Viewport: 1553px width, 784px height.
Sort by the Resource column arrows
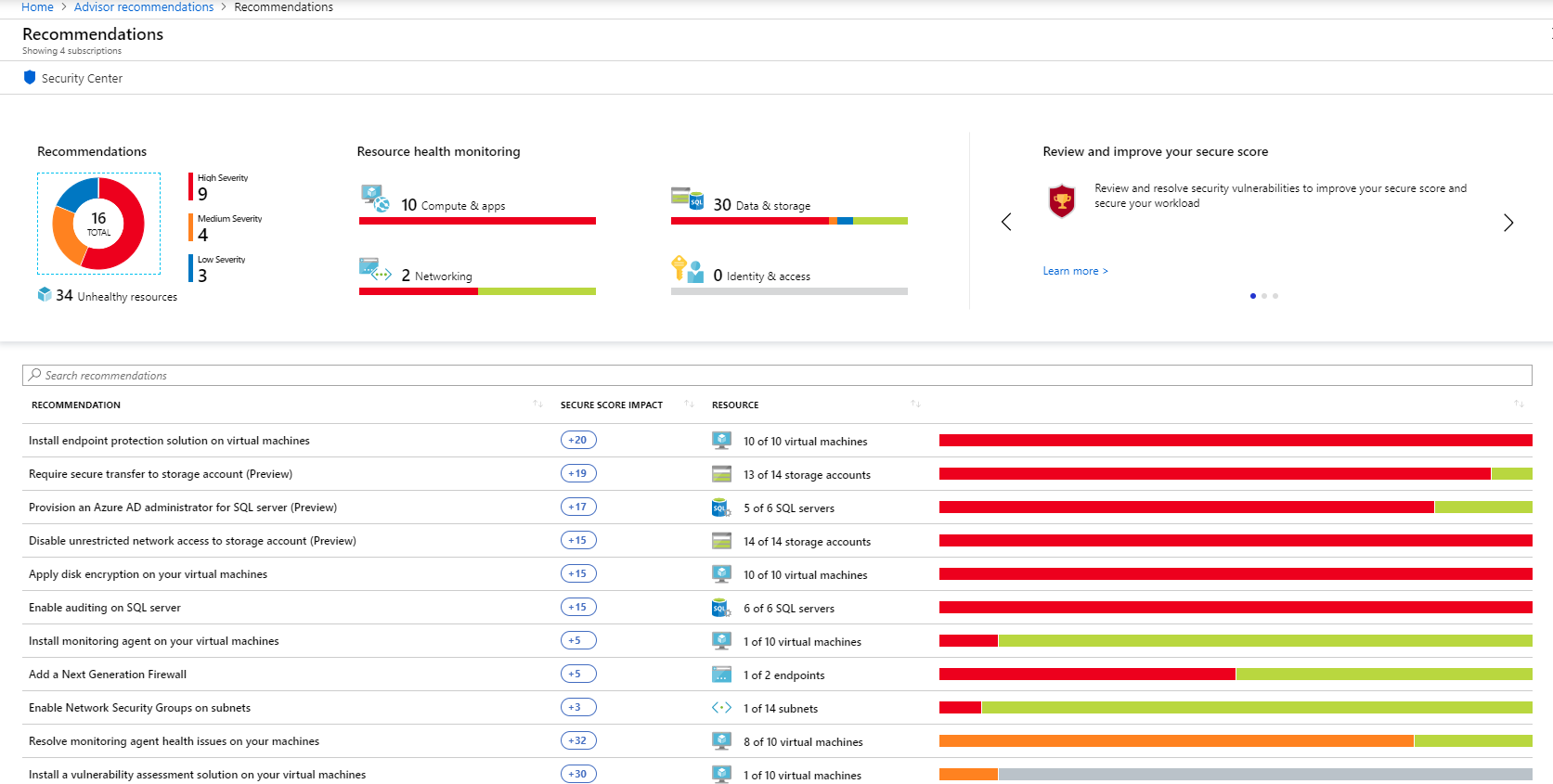click(915, 404)
